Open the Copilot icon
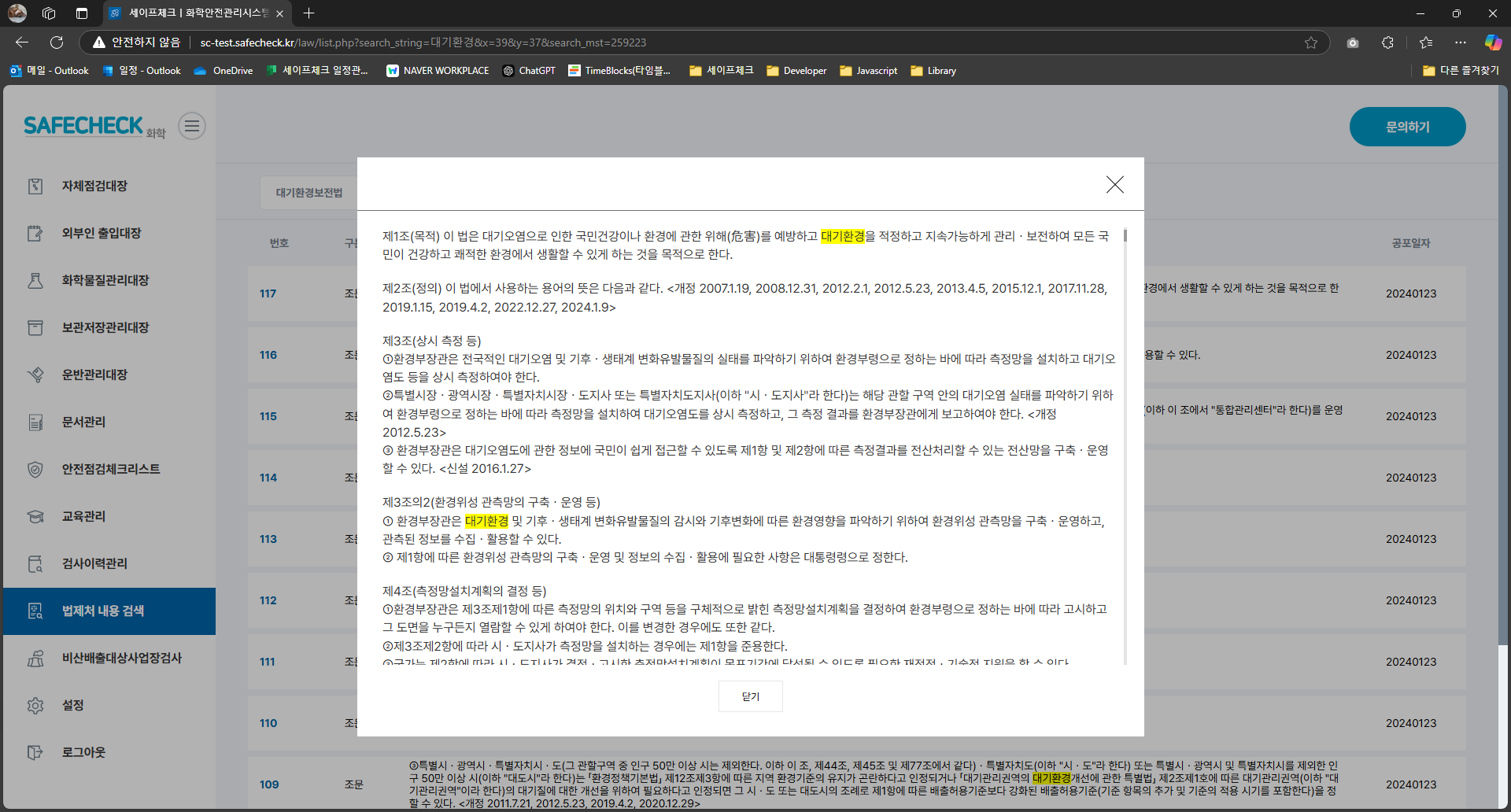 (x=1493, y=42)
